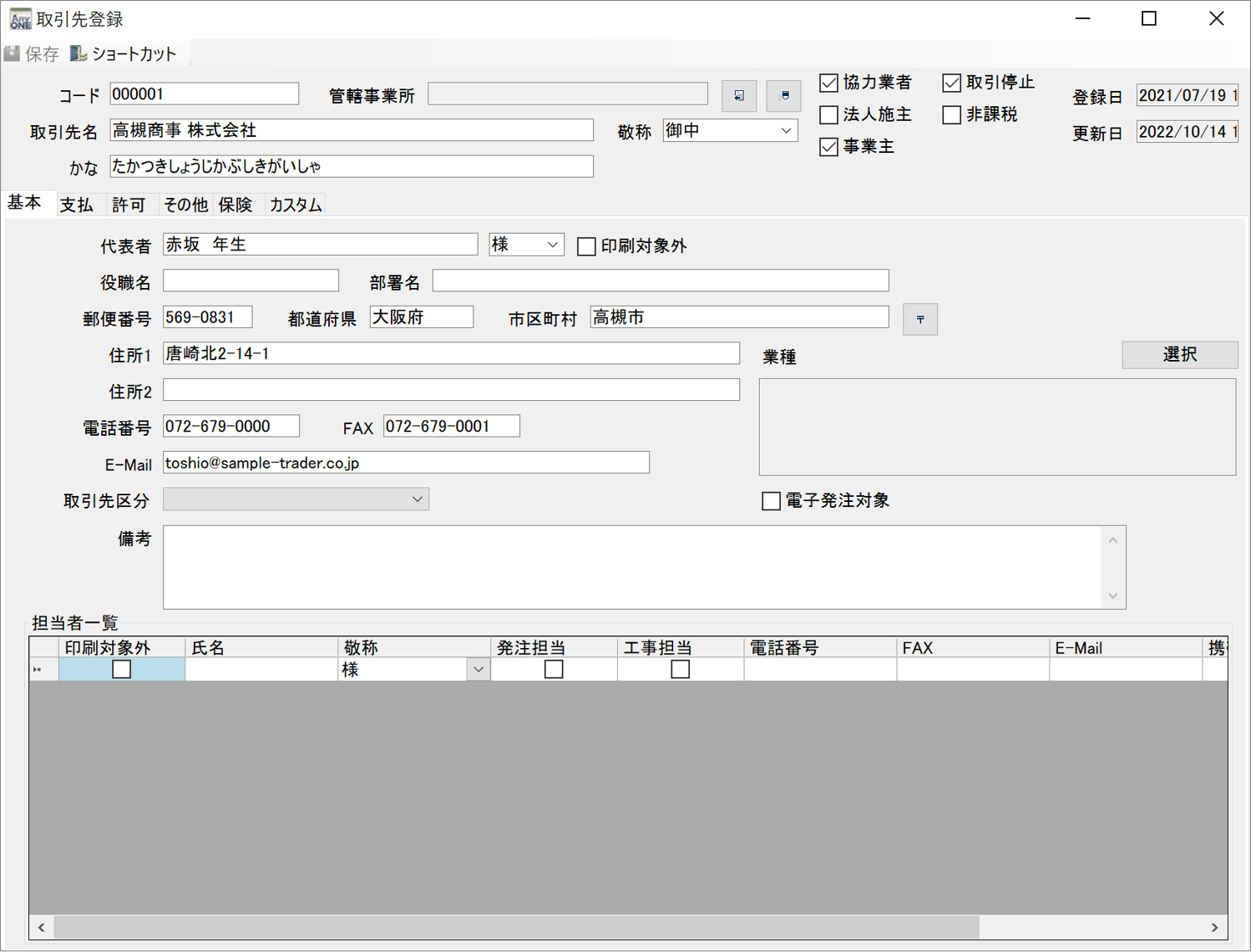Click the AnyONE app icon in title bar
This screenshot has width=1251, height=952.
tap(20, 18)
